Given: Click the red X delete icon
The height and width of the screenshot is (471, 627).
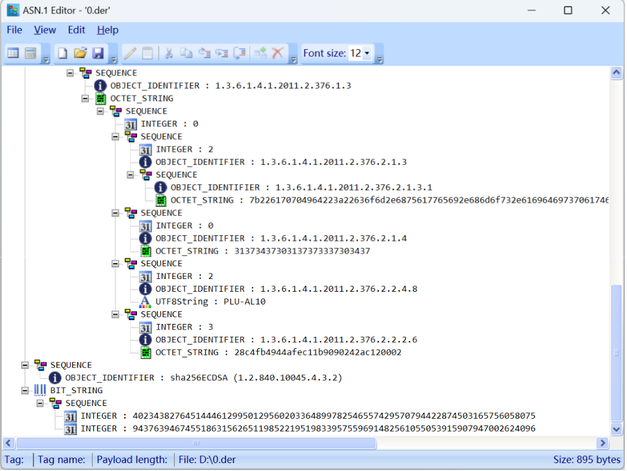Looking at the screenshot, I should tap(278, 53).
